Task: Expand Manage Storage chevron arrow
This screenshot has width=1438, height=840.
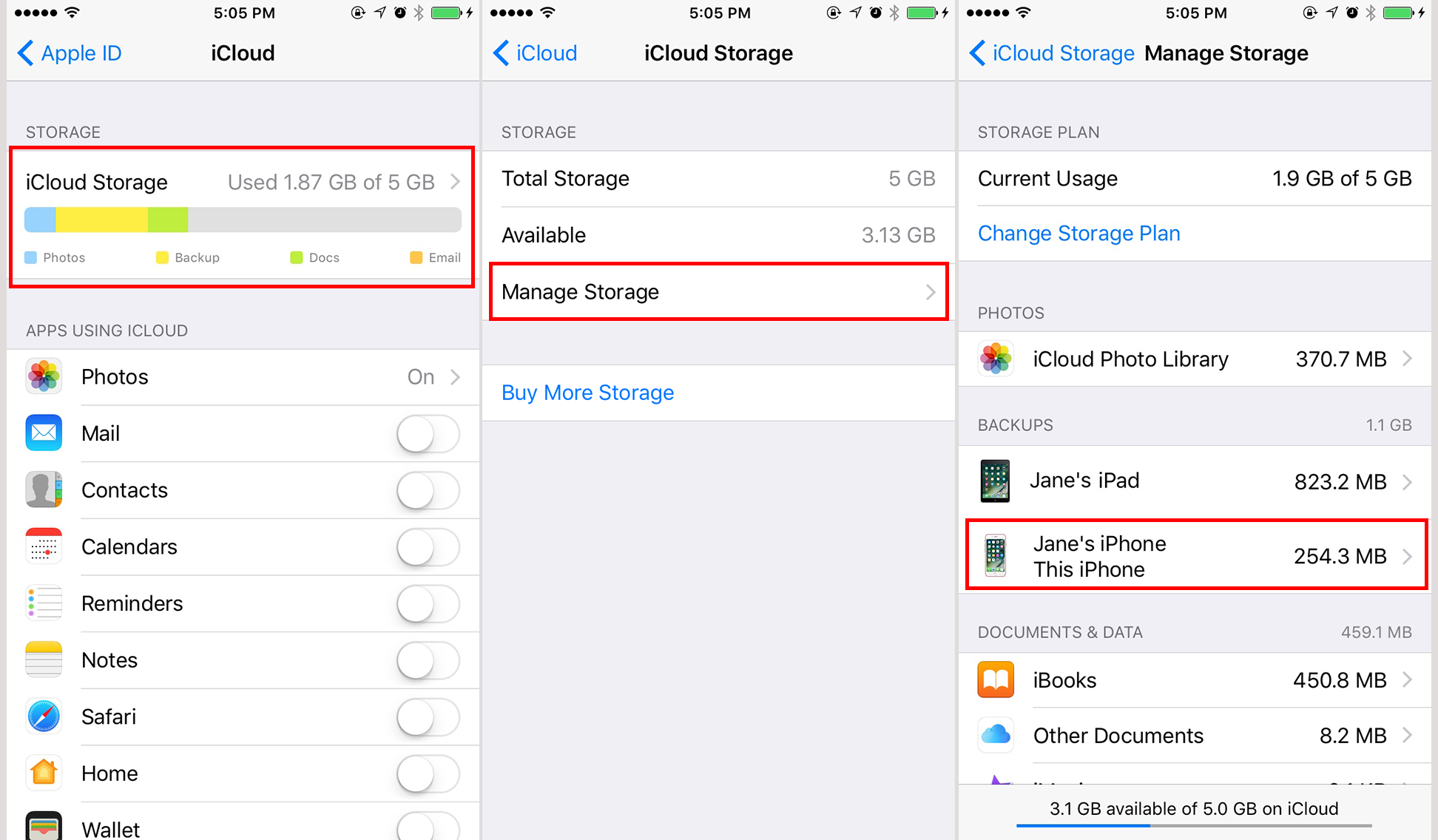Action: pos(935,292)
